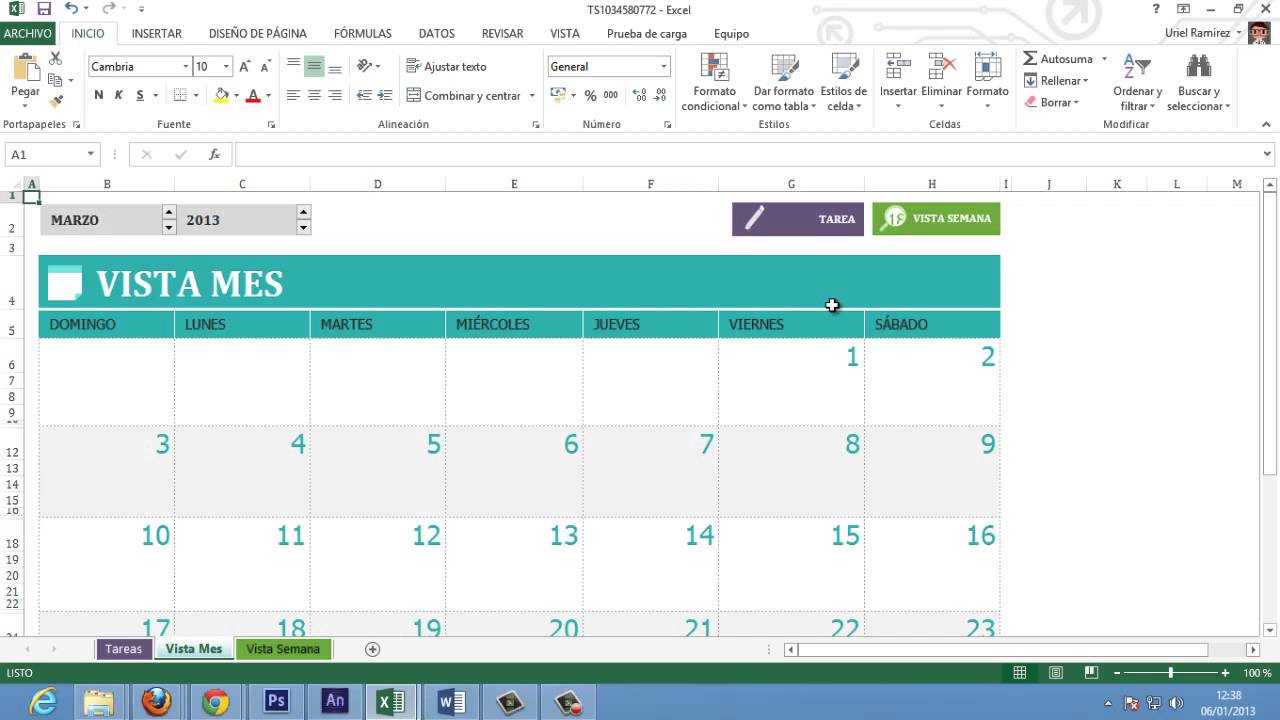1280x720 pixels.
Task: Click the font color red A swatch
Action: (x=253, y=95)
